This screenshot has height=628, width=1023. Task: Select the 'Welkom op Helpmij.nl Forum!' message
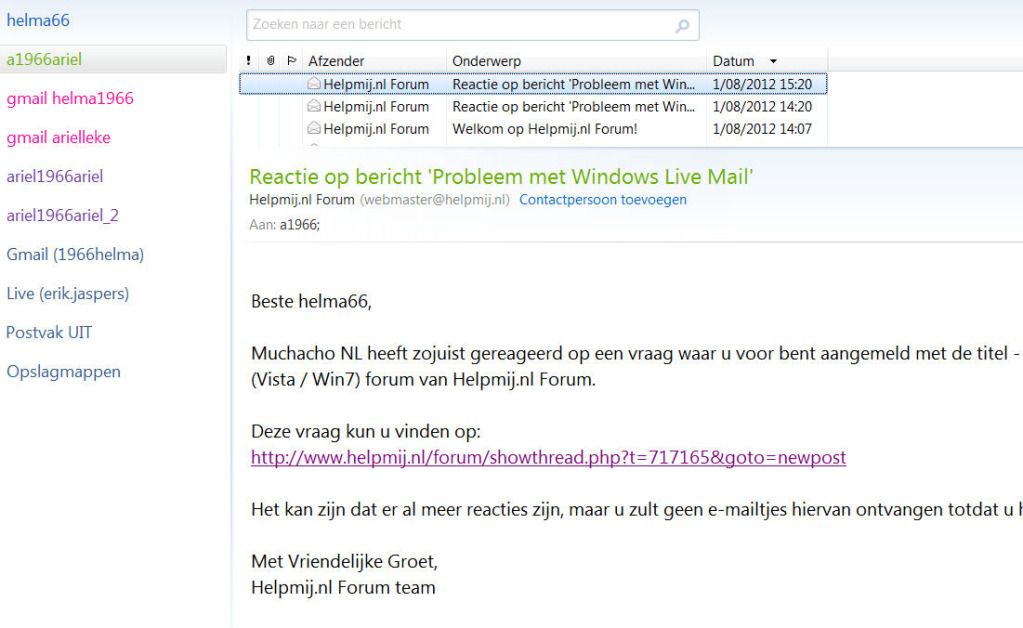point(533,128)
